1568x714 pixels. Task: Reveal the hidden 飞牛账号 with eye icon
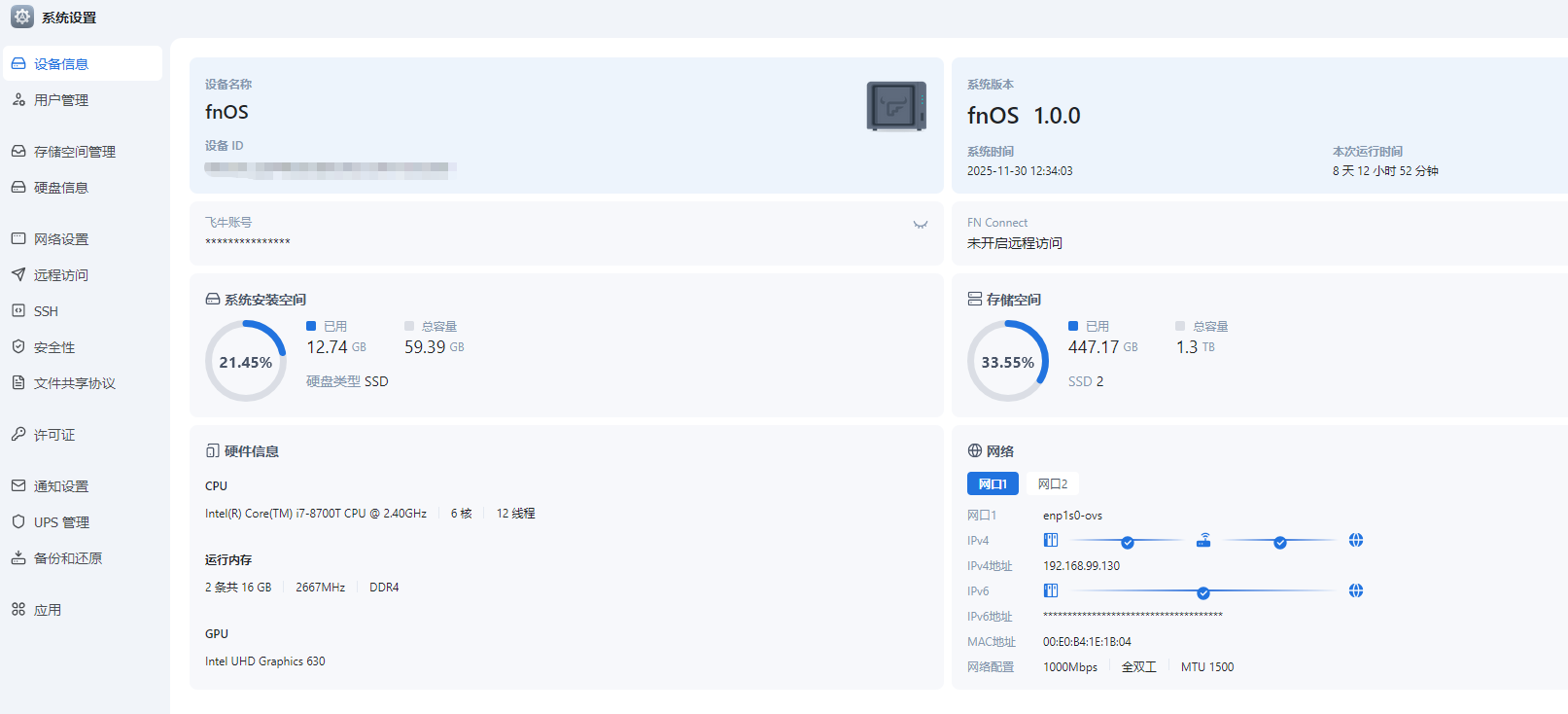(920, 225)
